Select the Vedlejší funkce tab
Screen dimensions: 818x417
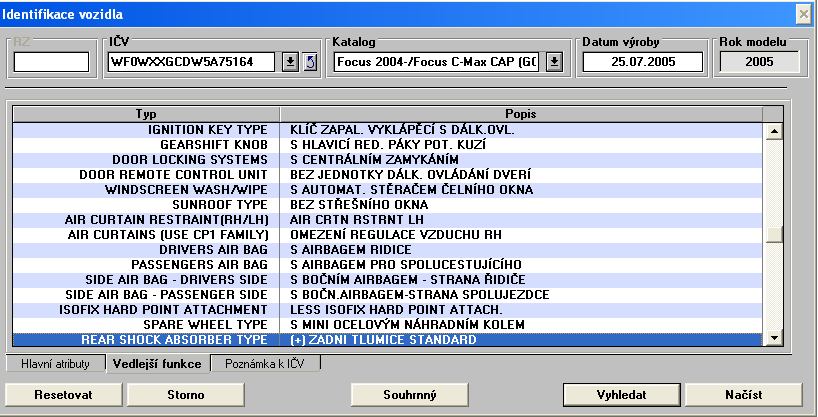point(158,364)
